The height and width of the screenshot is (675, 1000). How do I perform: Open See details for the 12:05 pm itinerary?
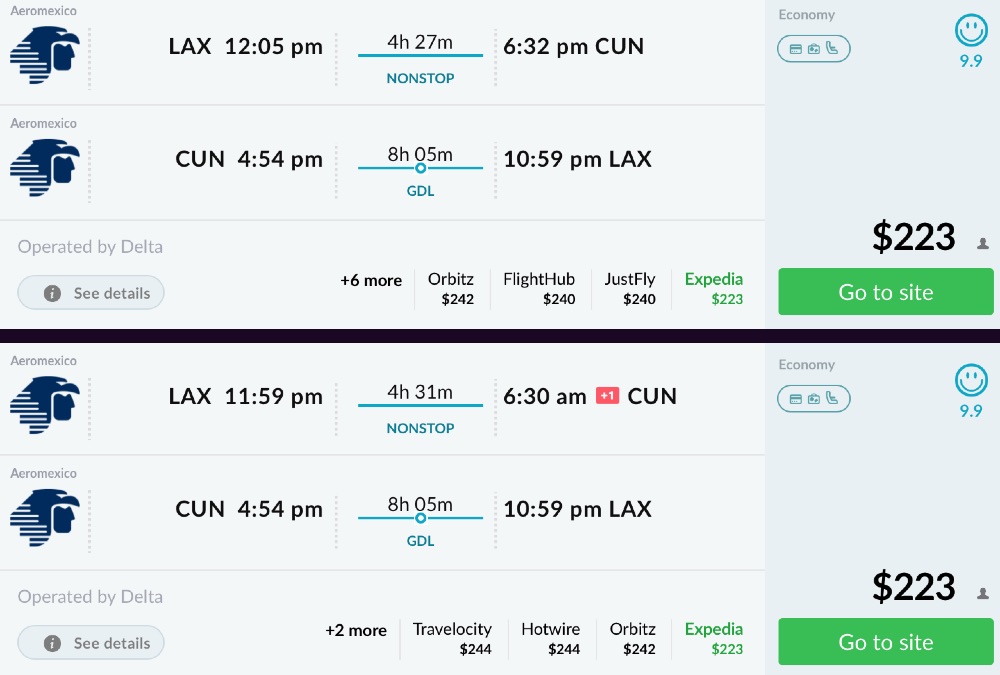(x=91, y=293)
